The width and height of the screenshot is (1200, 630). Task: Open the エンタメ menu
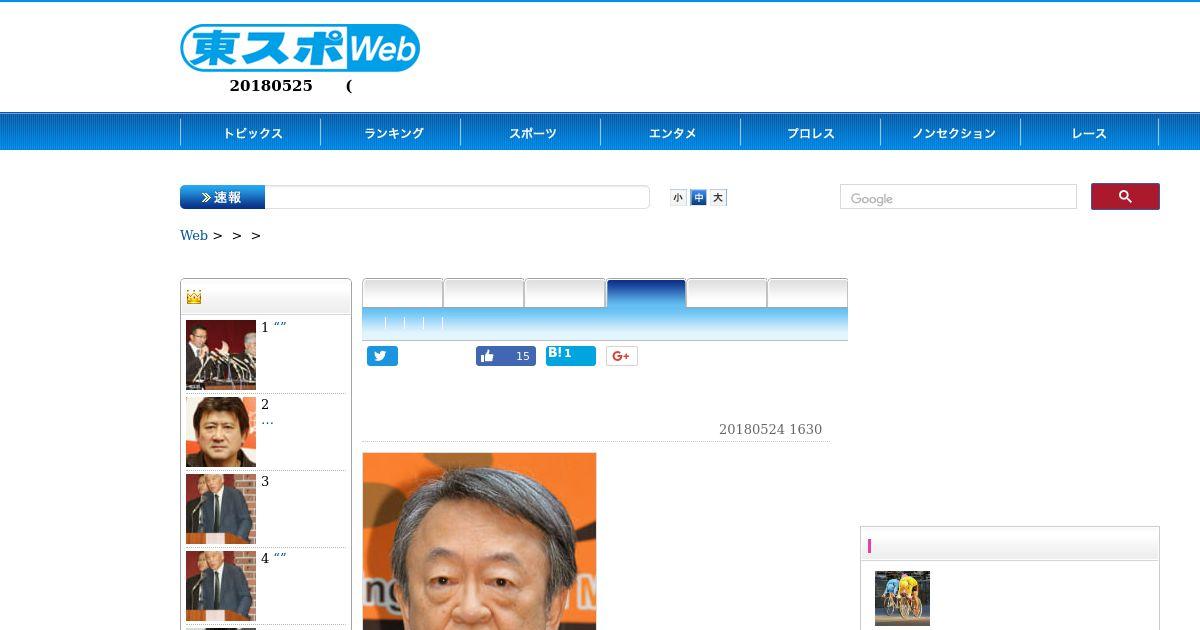point(671,133)
